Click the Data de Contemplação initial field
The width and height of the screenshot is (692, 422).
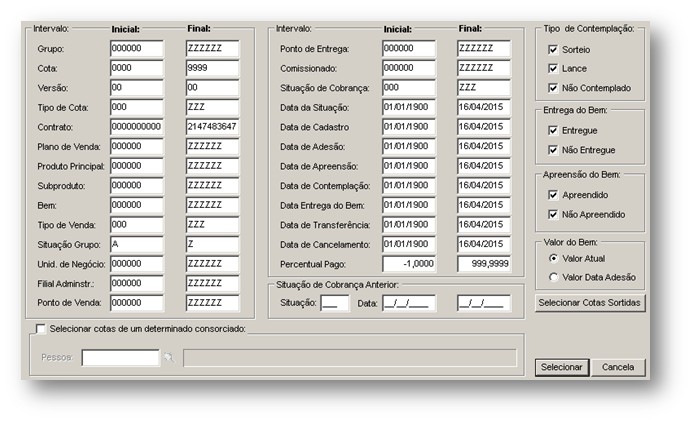[x=409, y=185]
